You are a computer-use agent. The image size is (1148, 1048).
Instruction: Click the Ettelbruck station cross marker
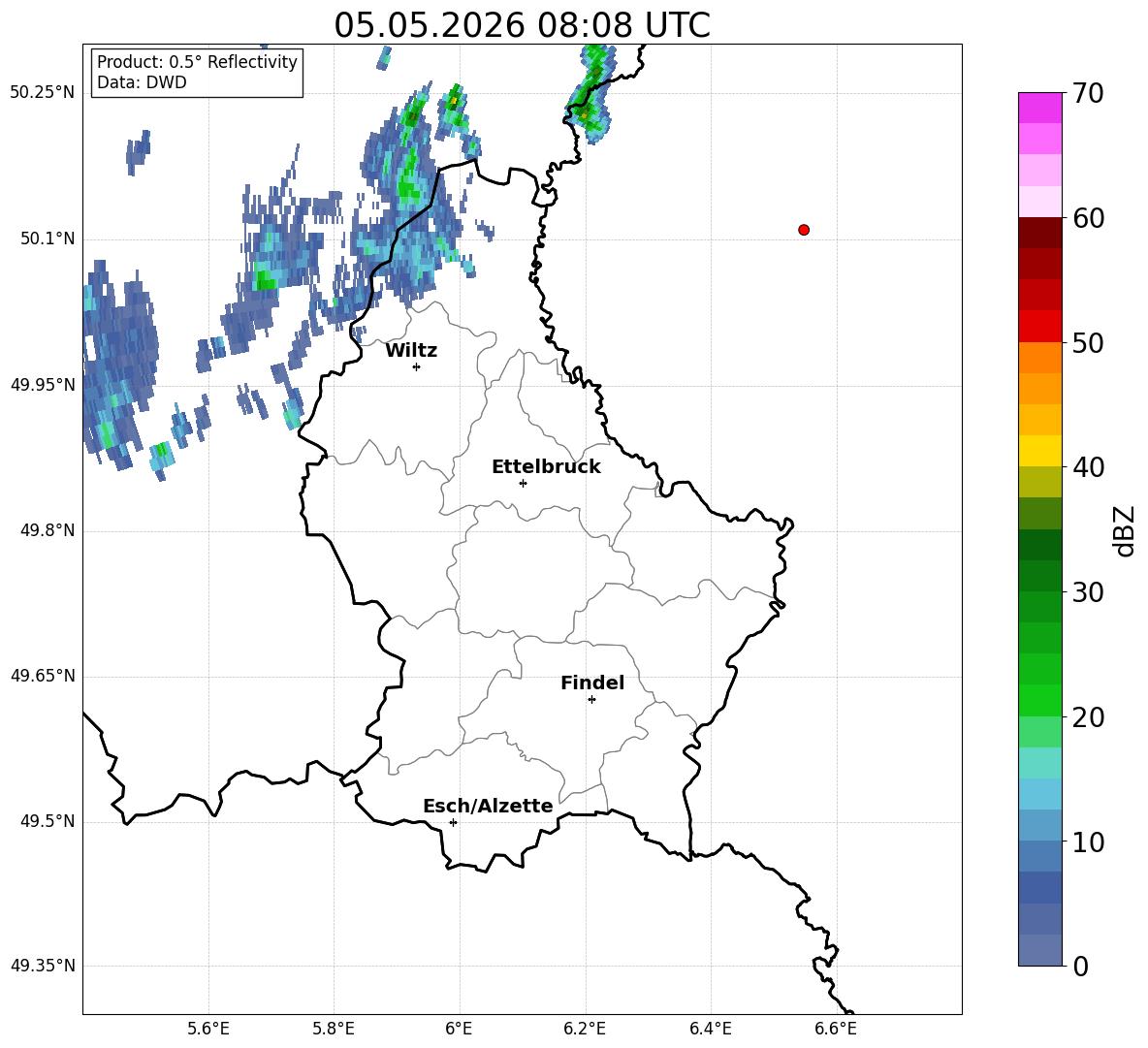tap(523, 483)
